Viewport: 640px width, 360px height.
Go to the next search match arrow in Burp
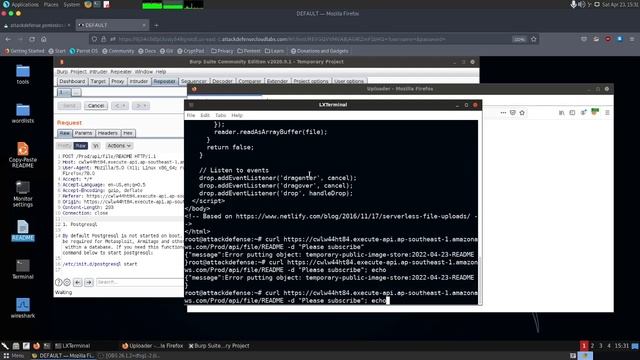pos(89,282)
